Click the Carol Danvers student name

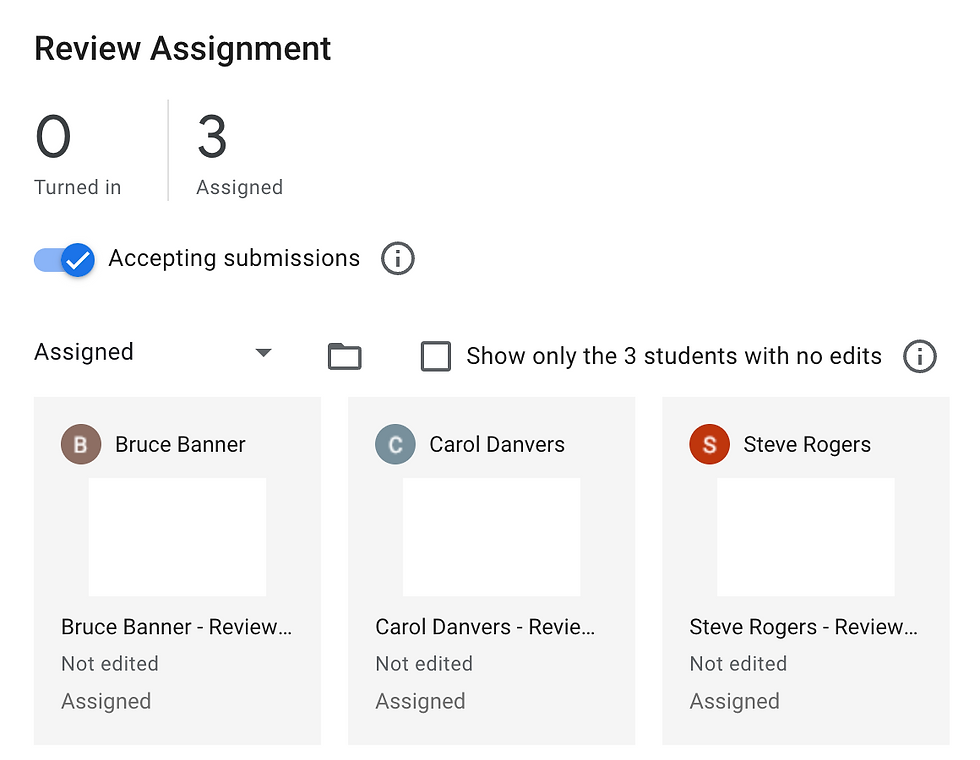[497, 444]
